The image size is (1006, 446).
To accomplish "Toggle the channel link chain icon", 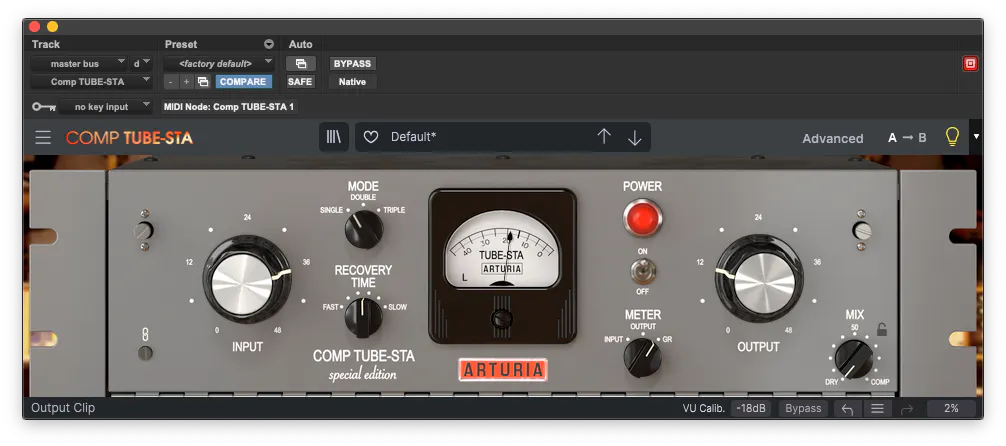I will [x=146, y=334].
